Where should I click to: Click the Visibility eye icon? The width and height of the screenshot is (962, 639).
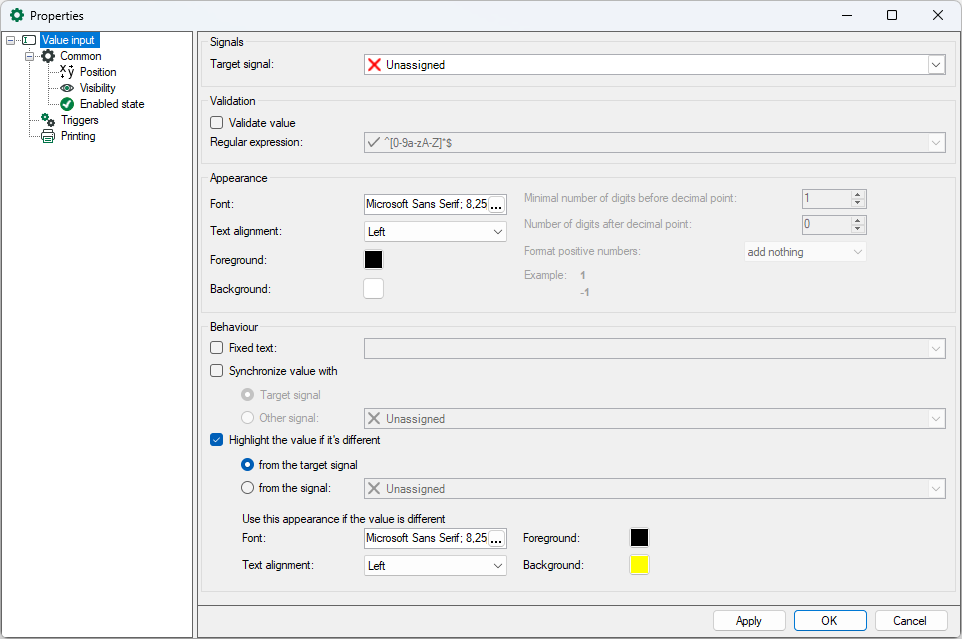[67, 88]
